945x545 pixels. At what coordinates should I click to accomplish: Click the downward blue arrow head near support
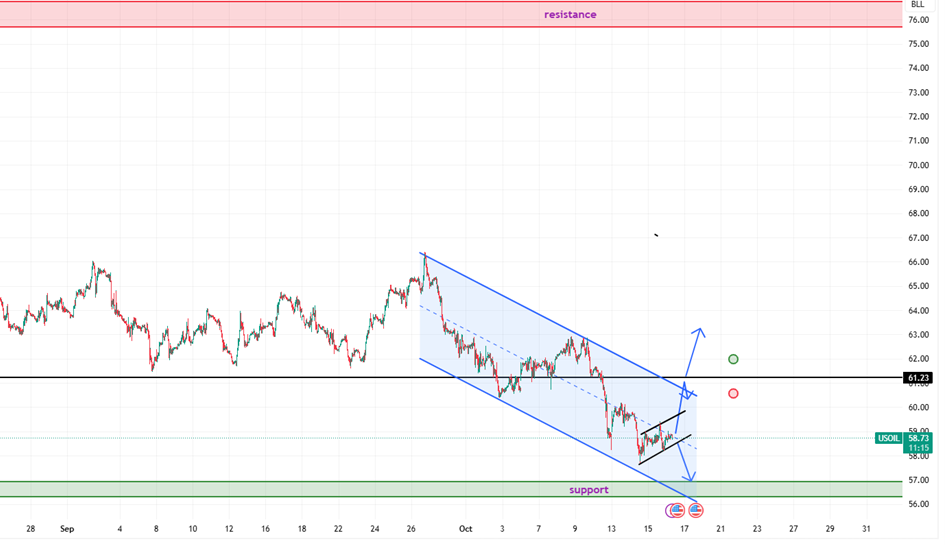[691, 476]
